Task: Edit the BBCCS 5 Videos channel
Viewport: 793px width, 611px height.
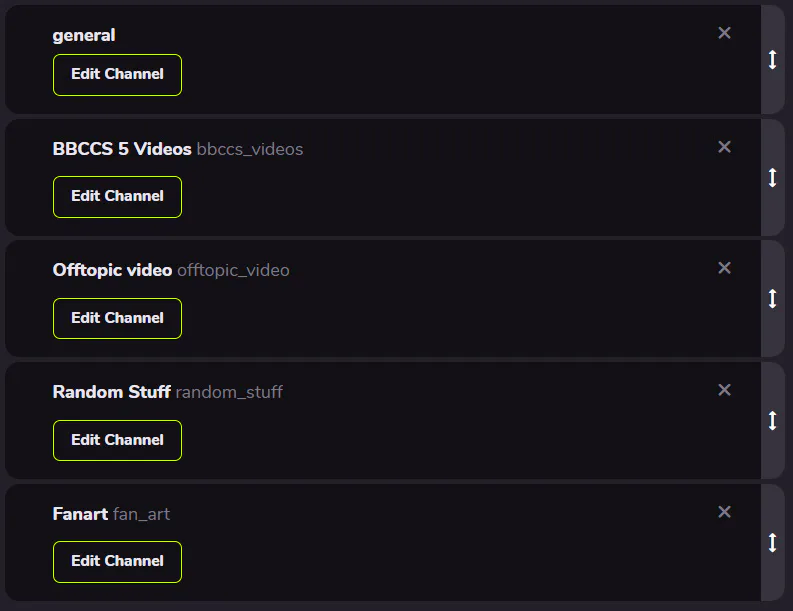Action: click(117, 197)
